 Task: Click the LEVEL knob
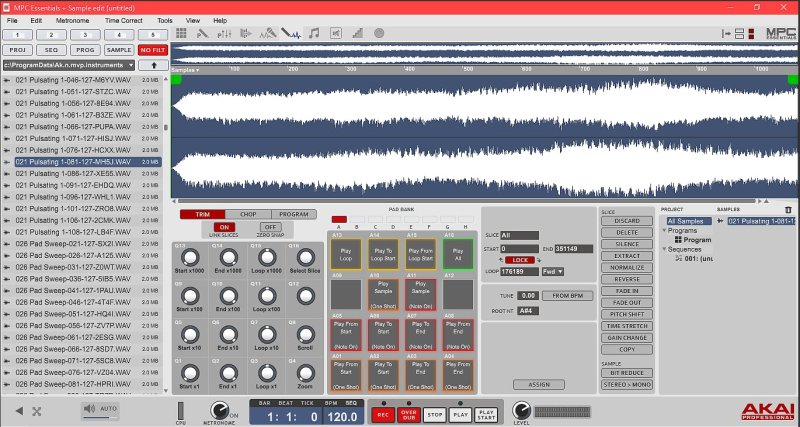pos(521,410)
